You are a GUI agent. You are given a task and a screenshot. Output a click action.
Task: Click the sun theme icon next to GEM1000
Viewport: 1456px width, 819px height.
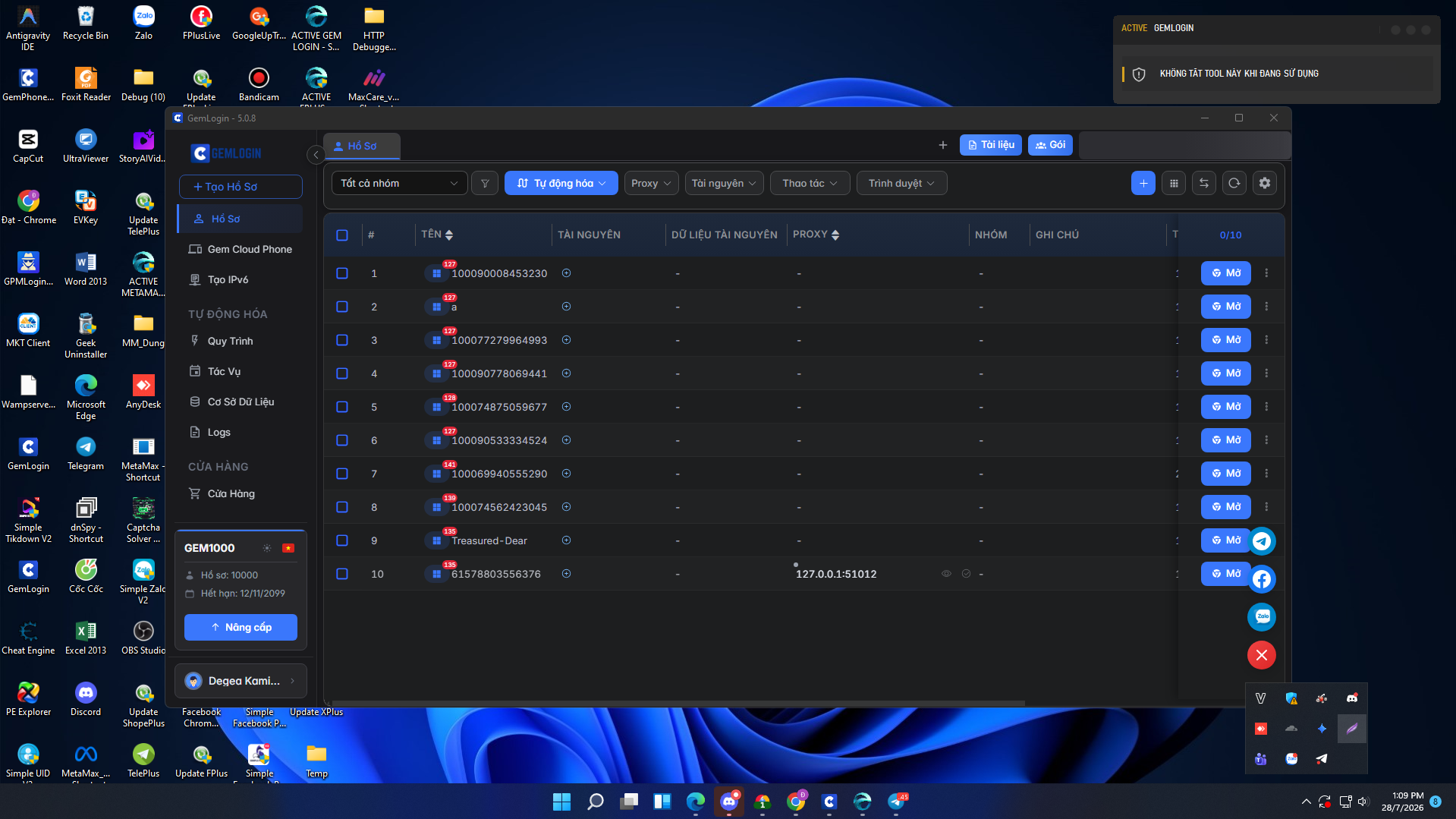(x=267, y=548)
